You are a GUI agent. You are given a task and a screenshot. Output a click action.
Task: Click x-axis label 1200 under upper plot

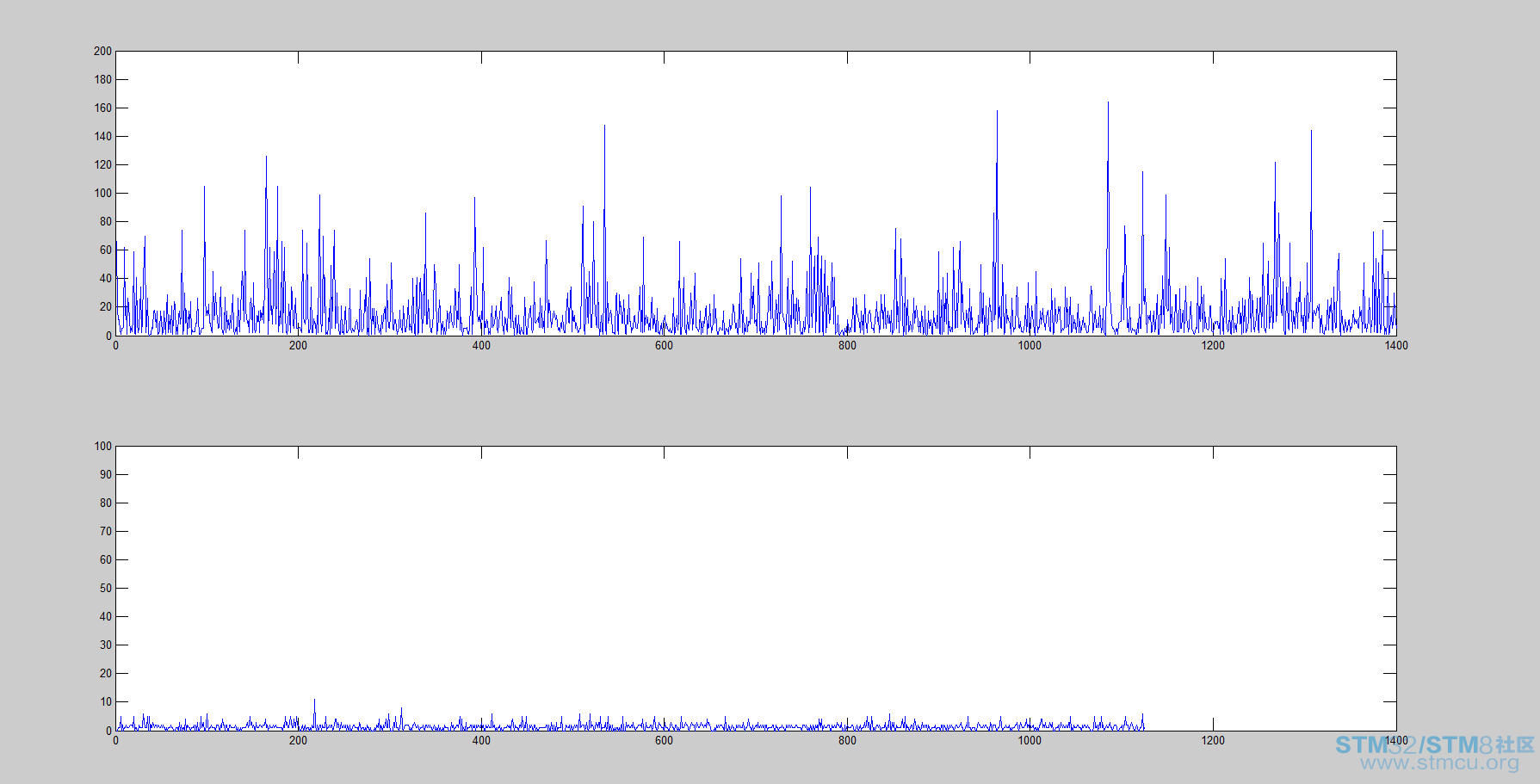1213,345
